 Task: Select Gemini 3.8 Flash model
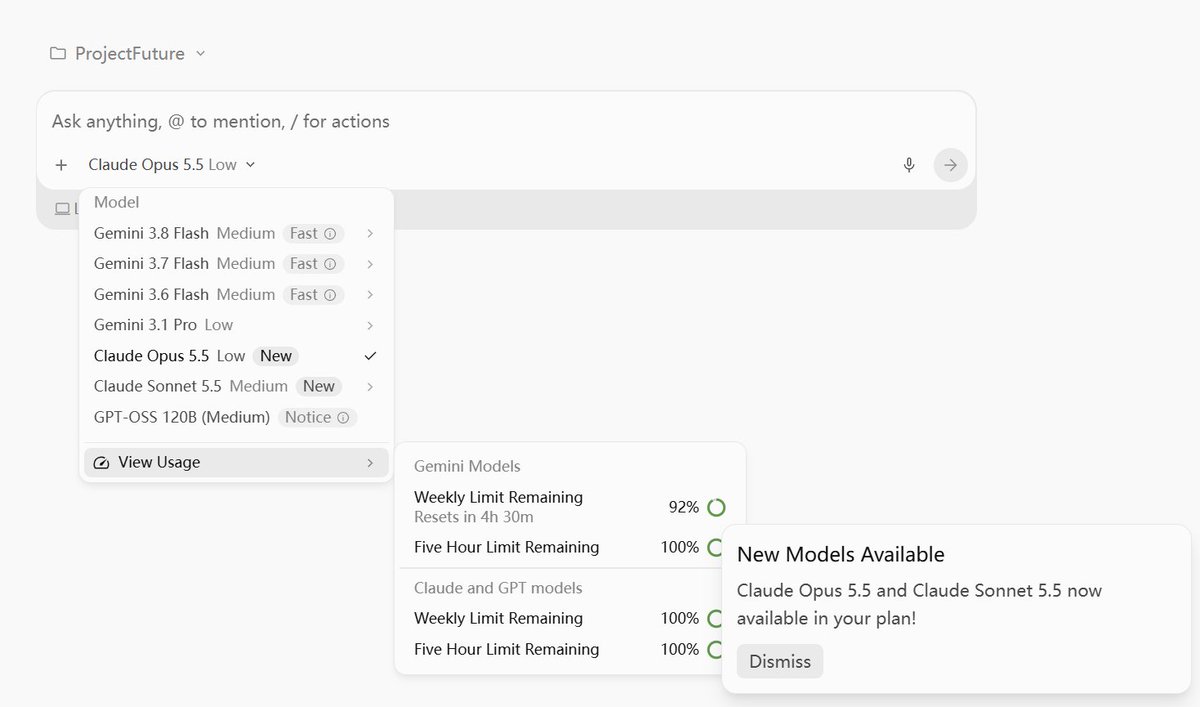tap(236, 233)
